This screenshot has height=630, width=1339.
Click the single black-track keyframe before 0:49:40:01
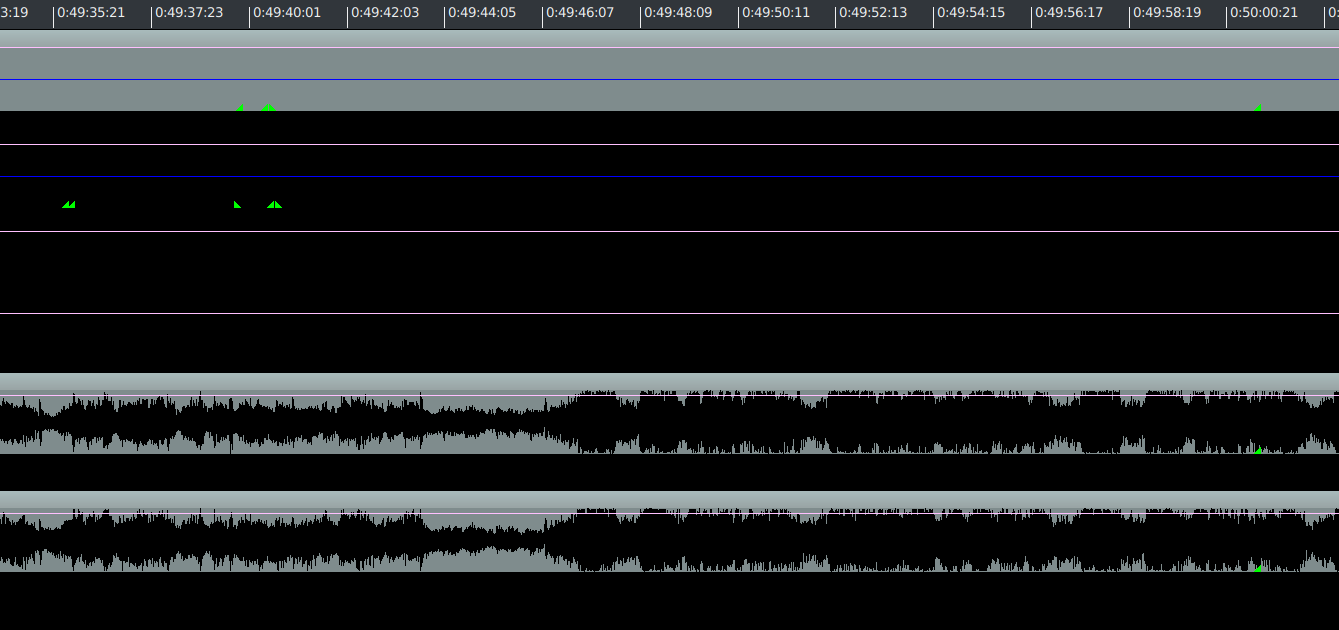[237, 204]
